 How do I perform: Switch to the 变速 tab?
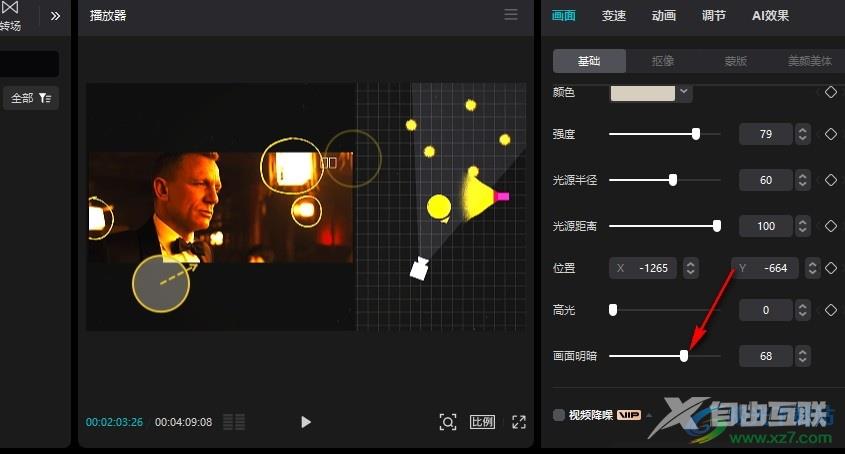(614, 16)
